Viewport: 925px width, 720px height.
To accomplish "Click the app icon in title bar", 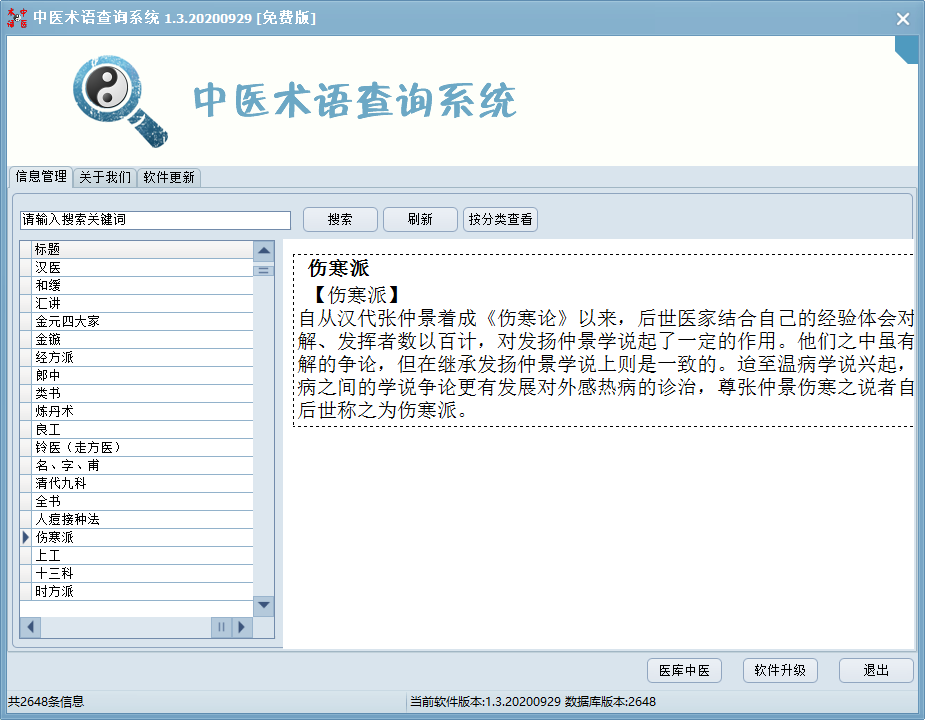I will [17, 18].
